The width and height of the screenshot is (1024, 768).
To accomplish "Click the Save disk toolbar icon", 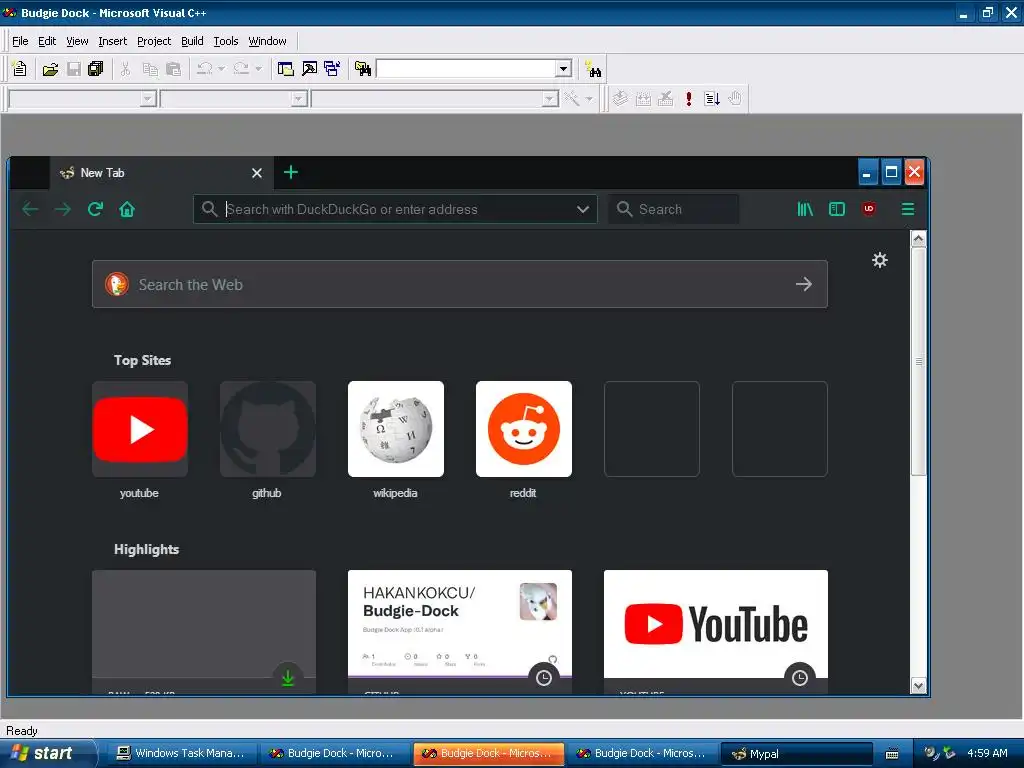I will tap(74, 69).
